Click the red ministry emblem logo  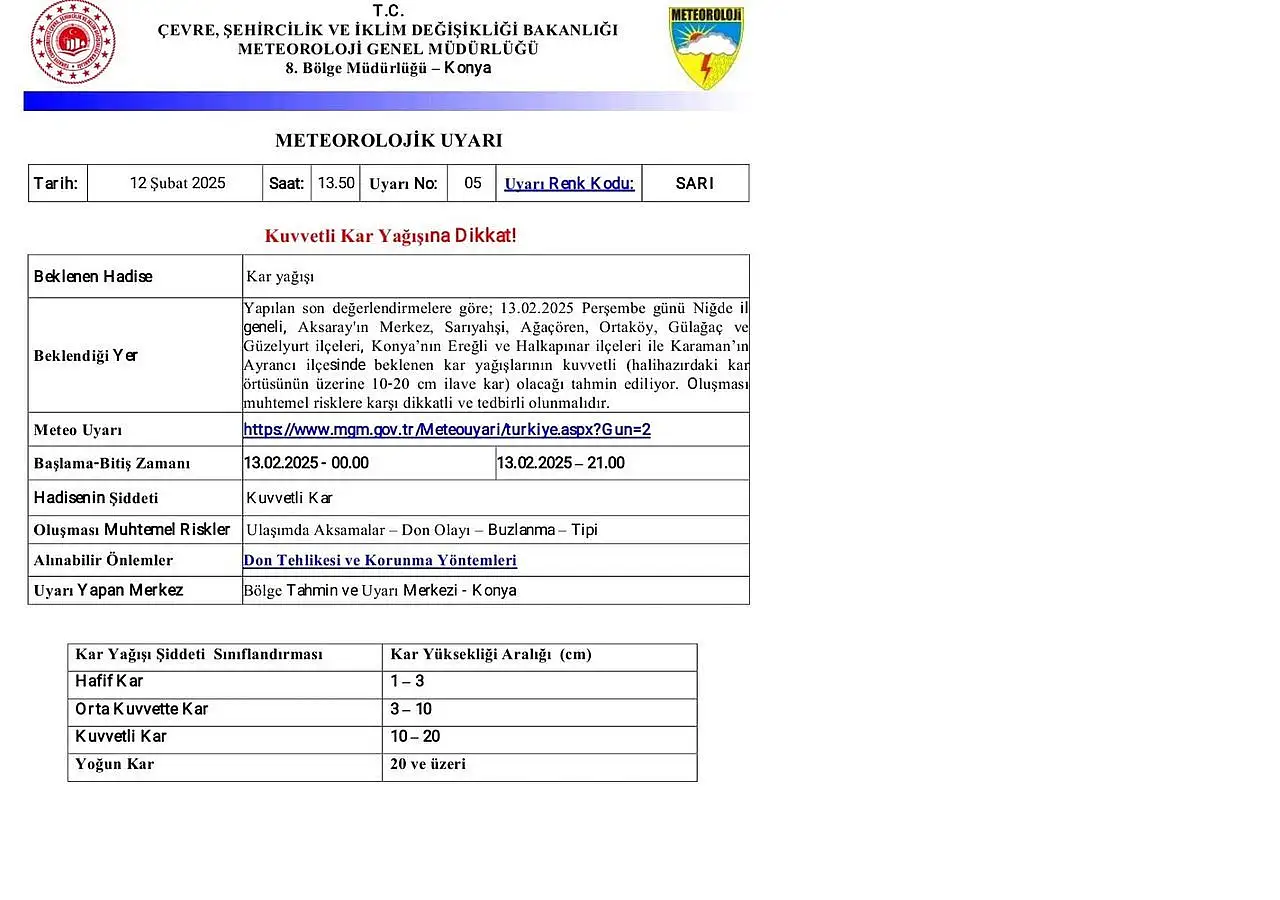pos(73,43)
